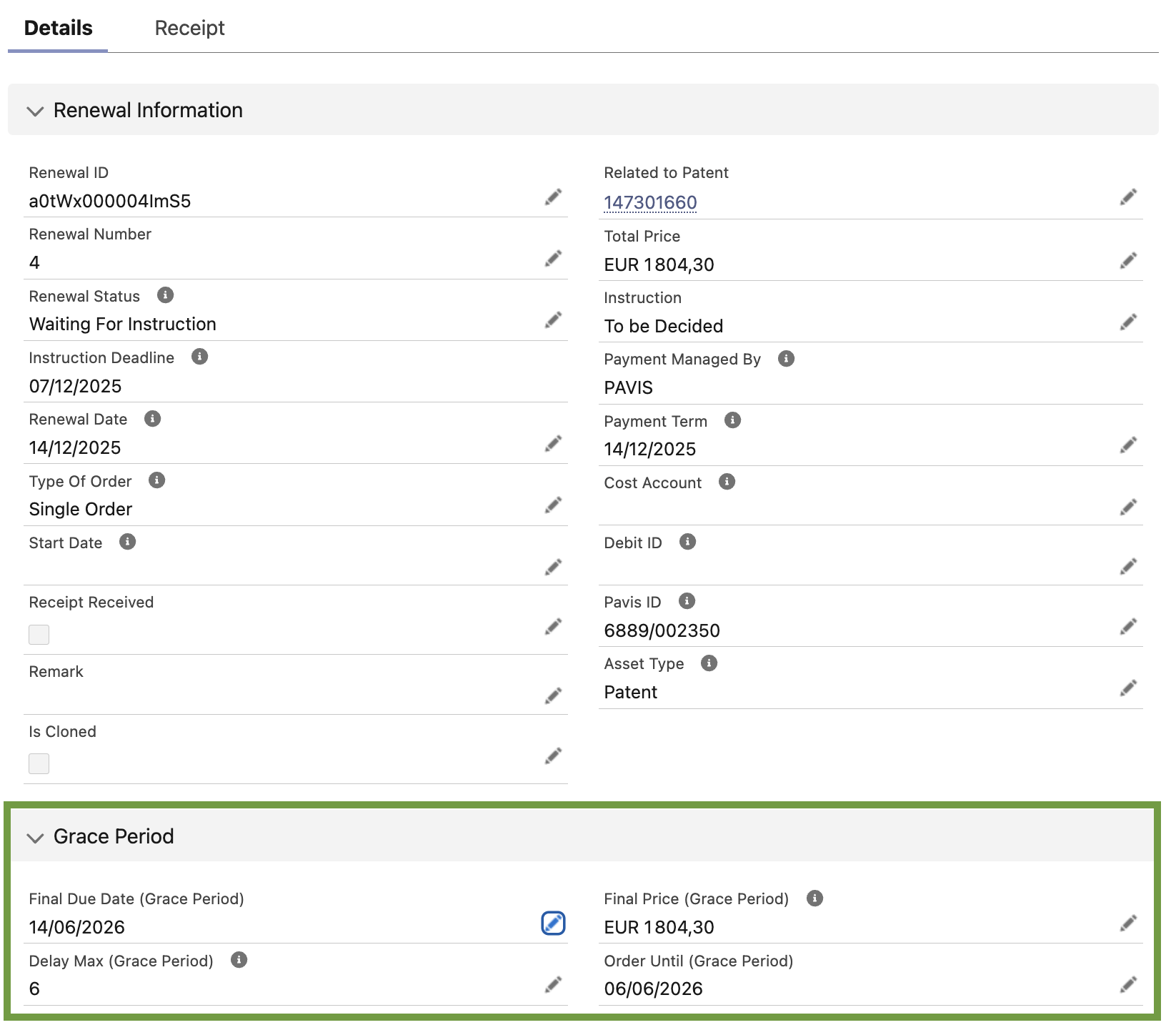Click info icon beside Final Price
Viewport: 1176px width, 1025px height.
click(x=814, y=898)
